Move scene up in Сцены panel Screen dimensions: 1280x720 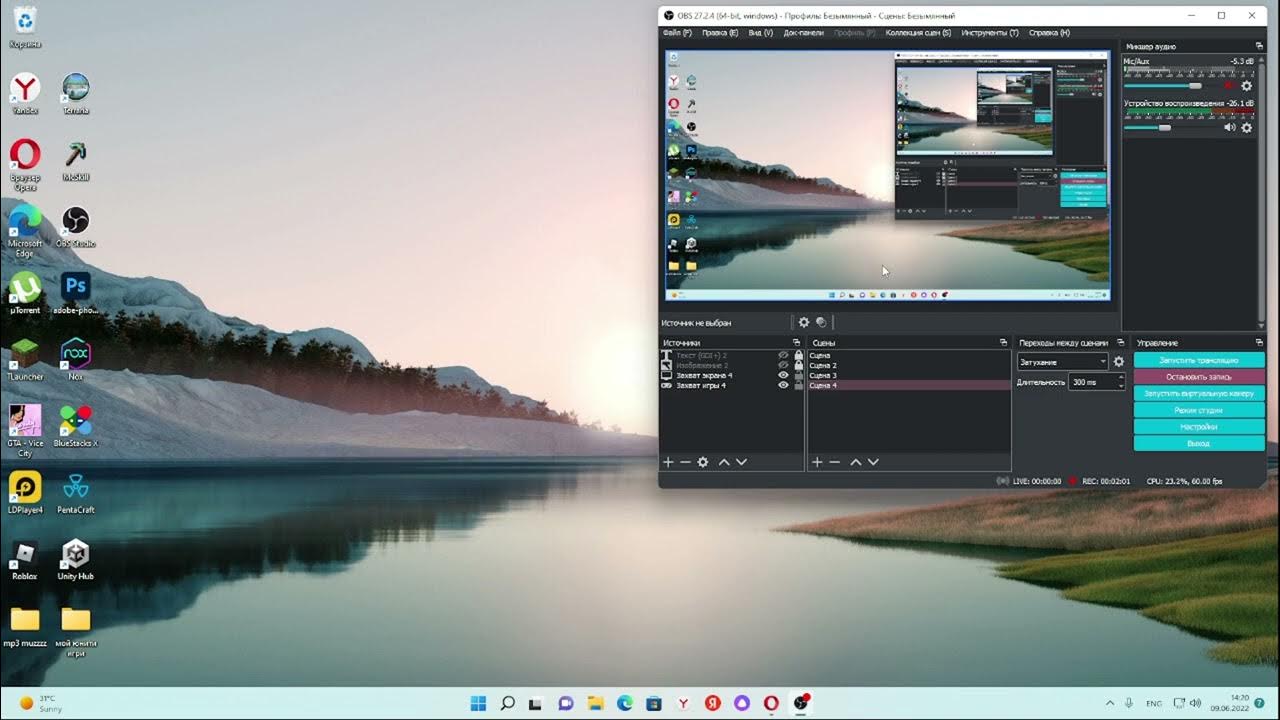[855, 462]
